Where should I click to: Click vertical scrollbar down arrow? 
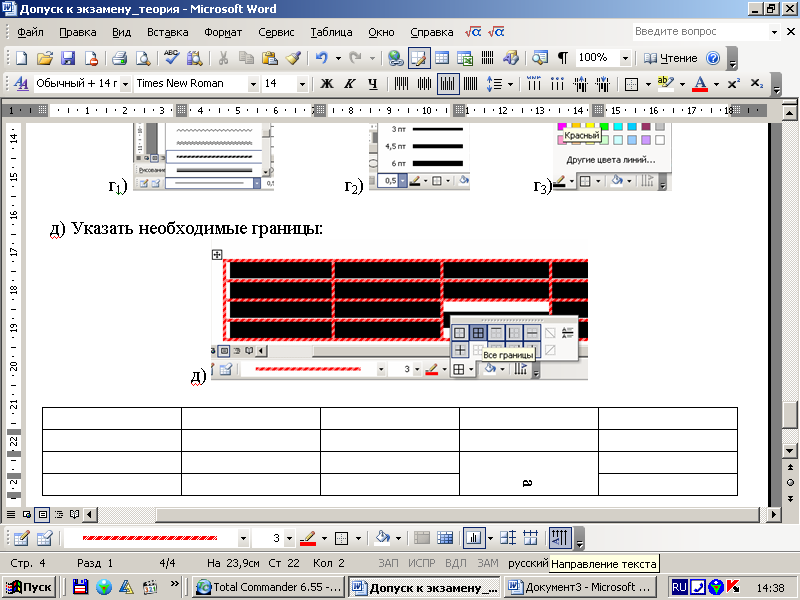tap(790, 451)
